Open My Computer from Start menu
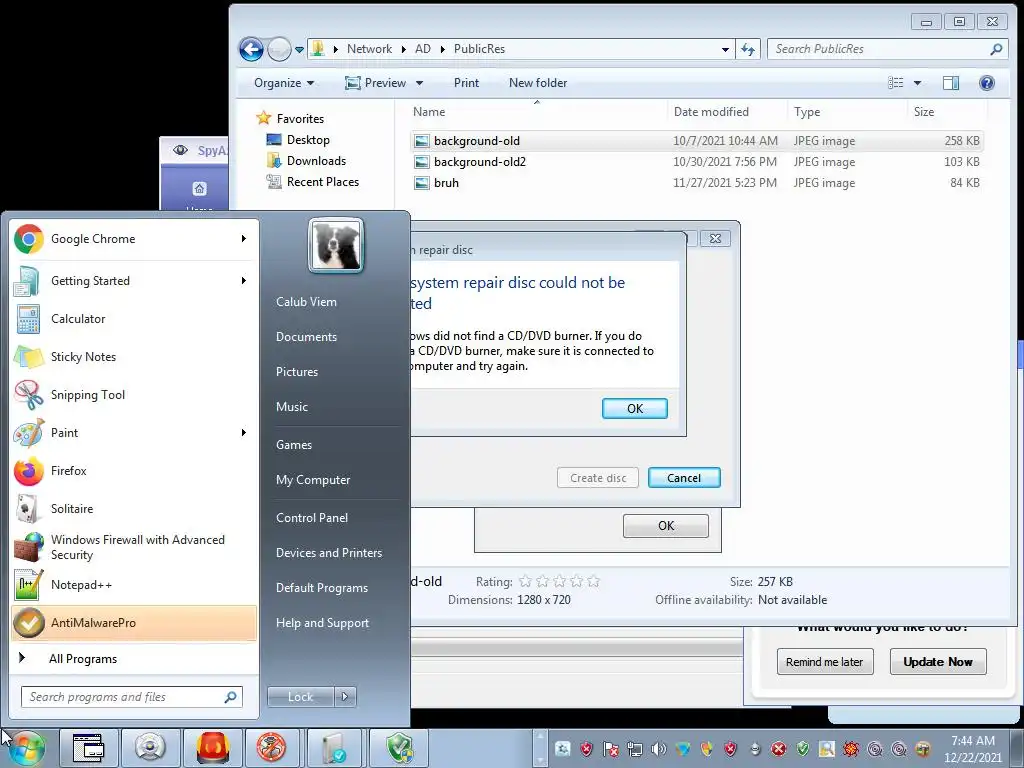 (x=313, y=480)
